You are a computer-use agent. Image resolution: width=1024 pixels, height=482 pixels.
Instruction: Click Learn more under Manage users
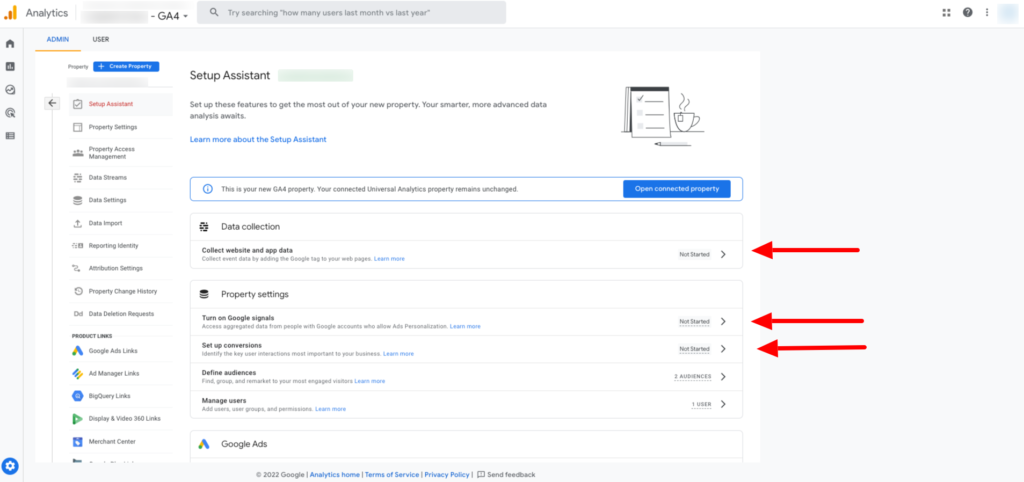click(x=330, y=409)
